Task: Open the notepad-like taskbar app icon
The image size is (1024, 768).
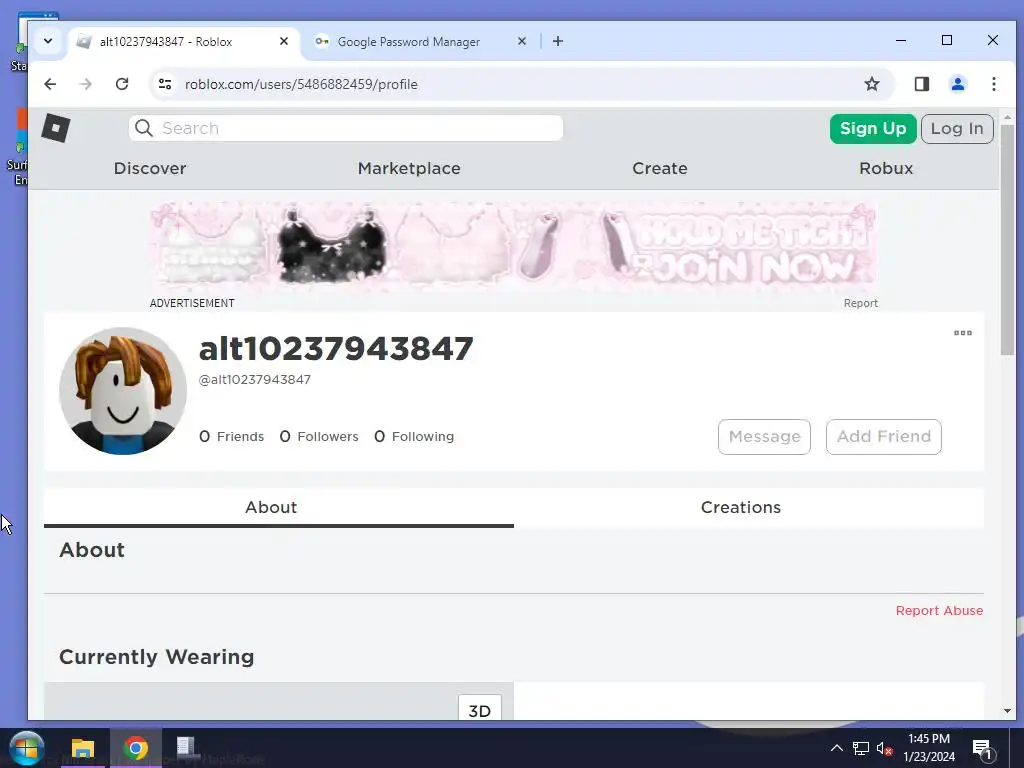Action: [187, 748]
